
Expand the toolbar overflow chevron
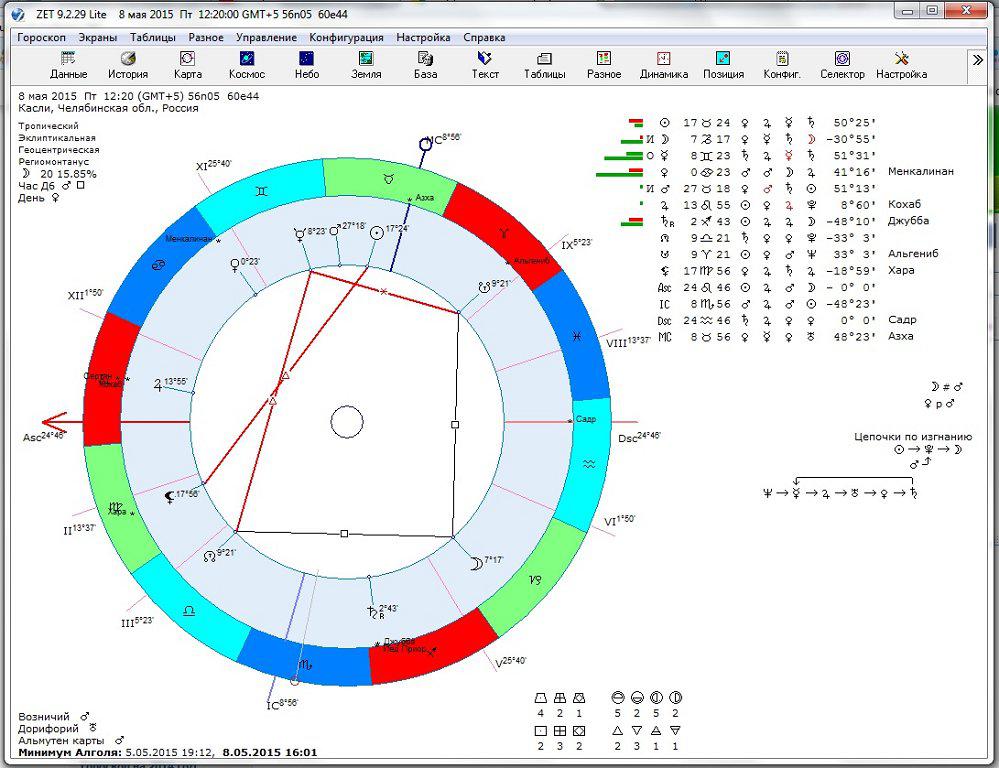[x=978, y=60]
